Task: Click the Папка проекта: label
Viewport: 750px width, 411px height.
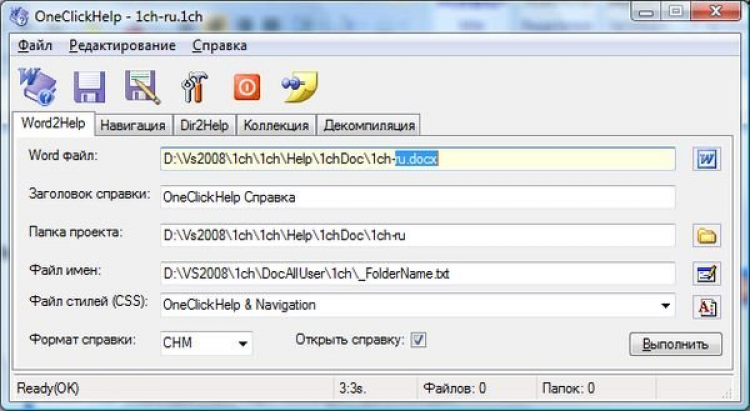Action: pos(76,232)
